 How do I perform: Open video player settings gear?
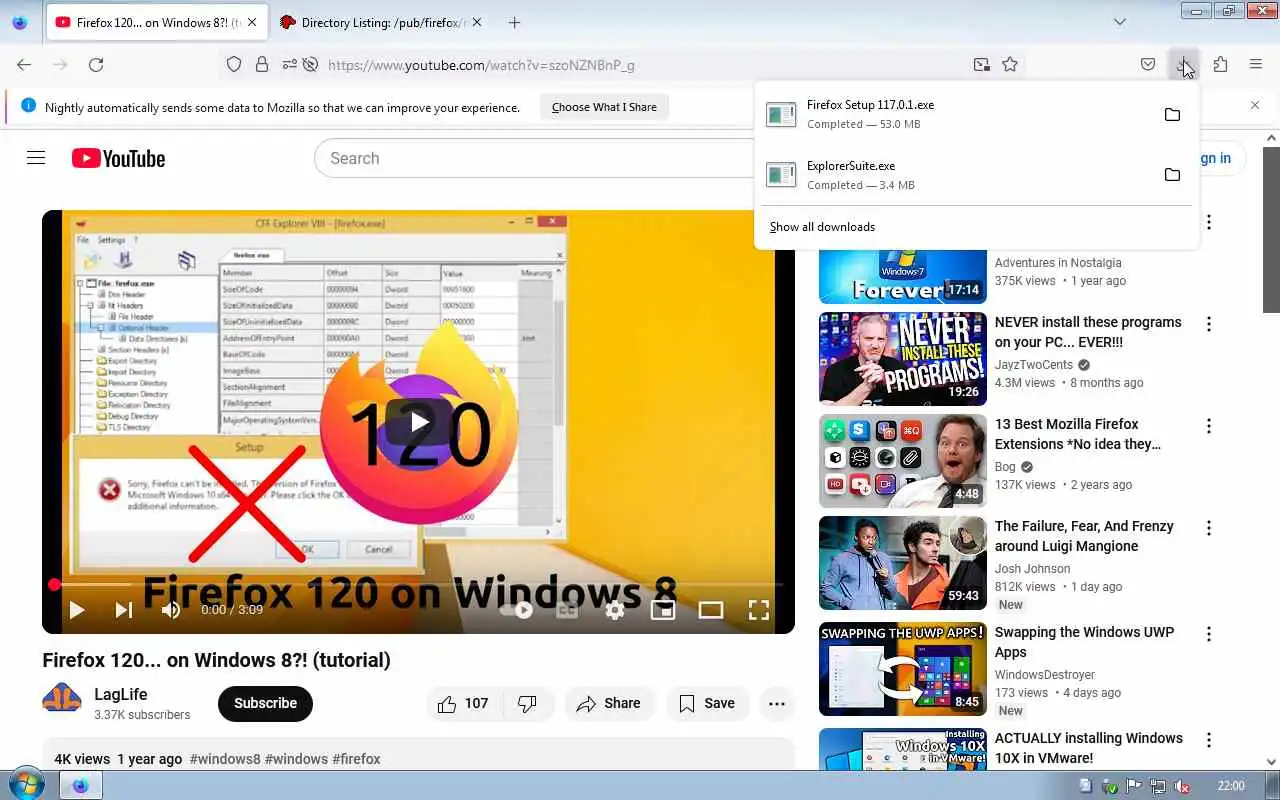[615, 609]
